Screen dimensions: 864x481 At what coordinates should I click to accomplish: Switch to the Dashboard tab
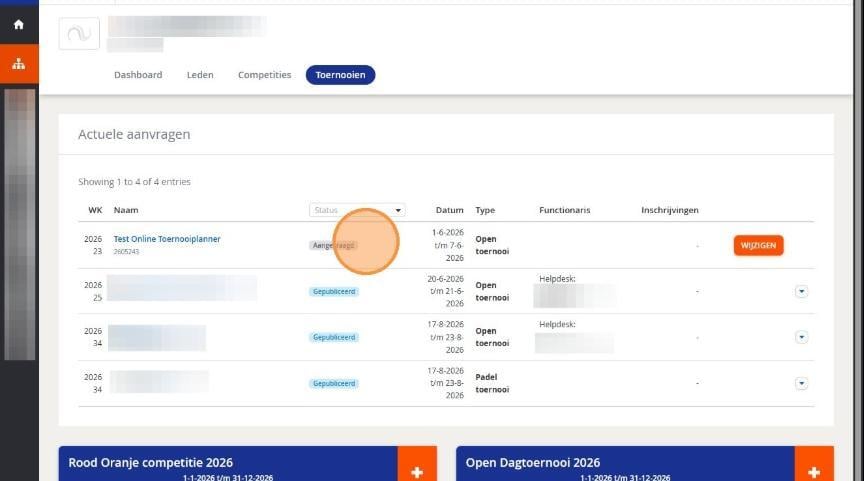click(x=138, y=75)
